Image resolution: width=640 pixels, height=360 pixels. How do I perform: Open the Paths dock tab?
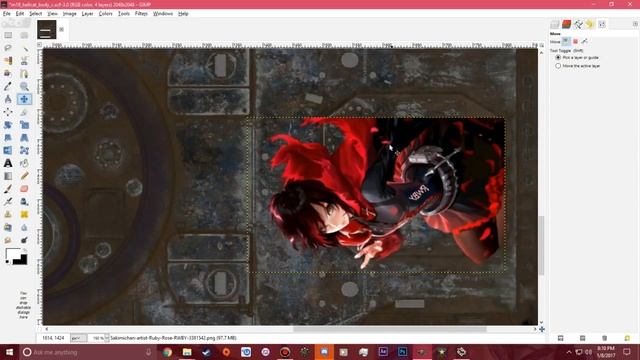click(578, 24)
